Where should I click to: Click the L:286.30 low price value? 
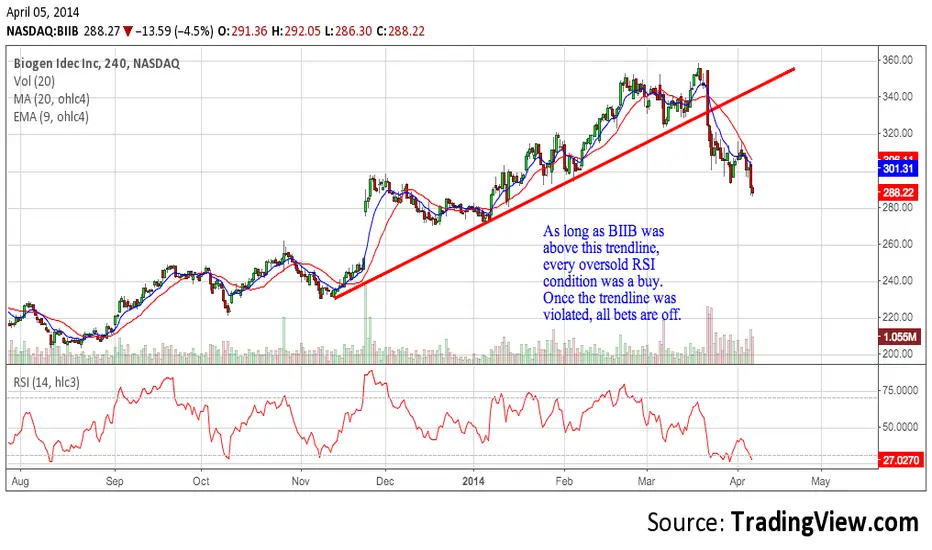(348, 31)
